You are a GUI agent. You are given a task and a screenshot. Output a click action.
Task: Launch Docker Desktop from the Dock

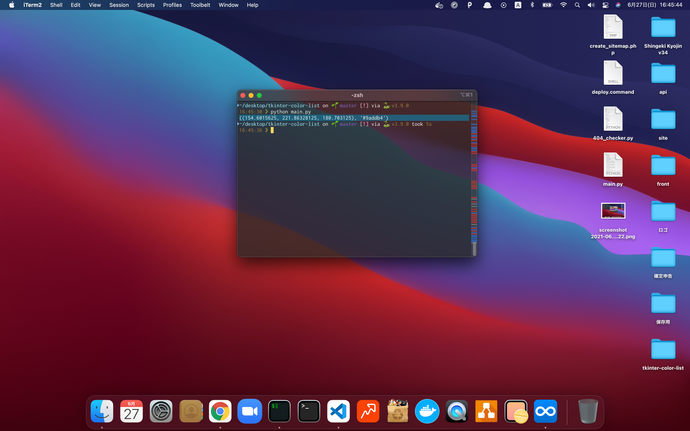[427, 411]
